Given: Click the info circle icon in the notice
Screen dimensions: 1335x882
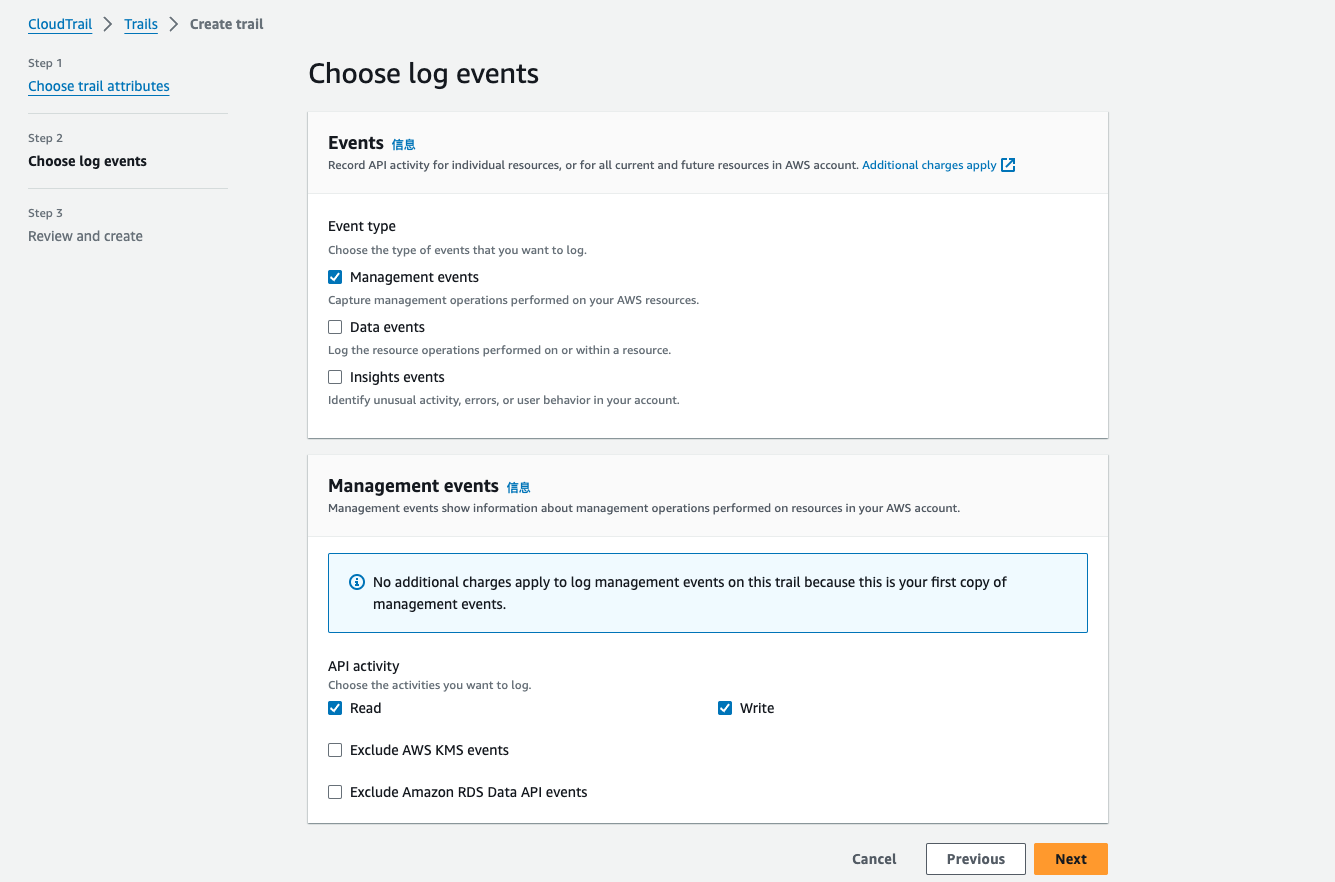Looking at the screenshot, I should (356, 582).
